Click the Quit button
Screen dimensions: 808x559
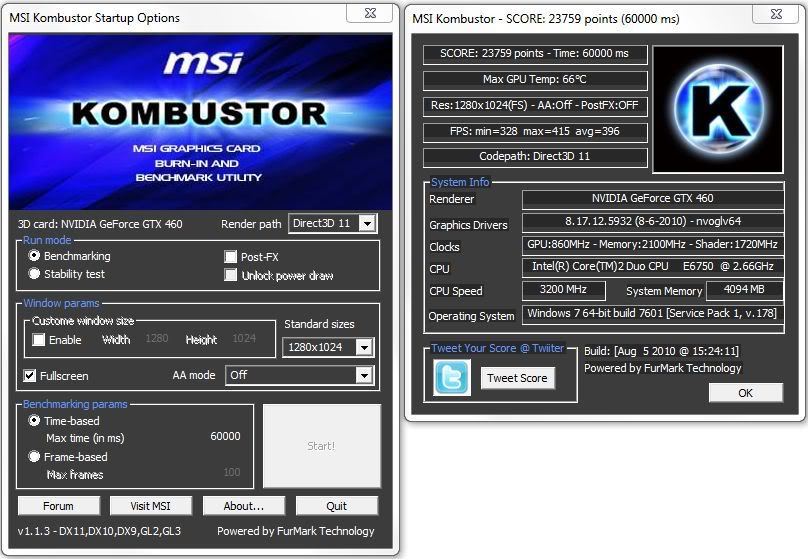coord(336,506)
